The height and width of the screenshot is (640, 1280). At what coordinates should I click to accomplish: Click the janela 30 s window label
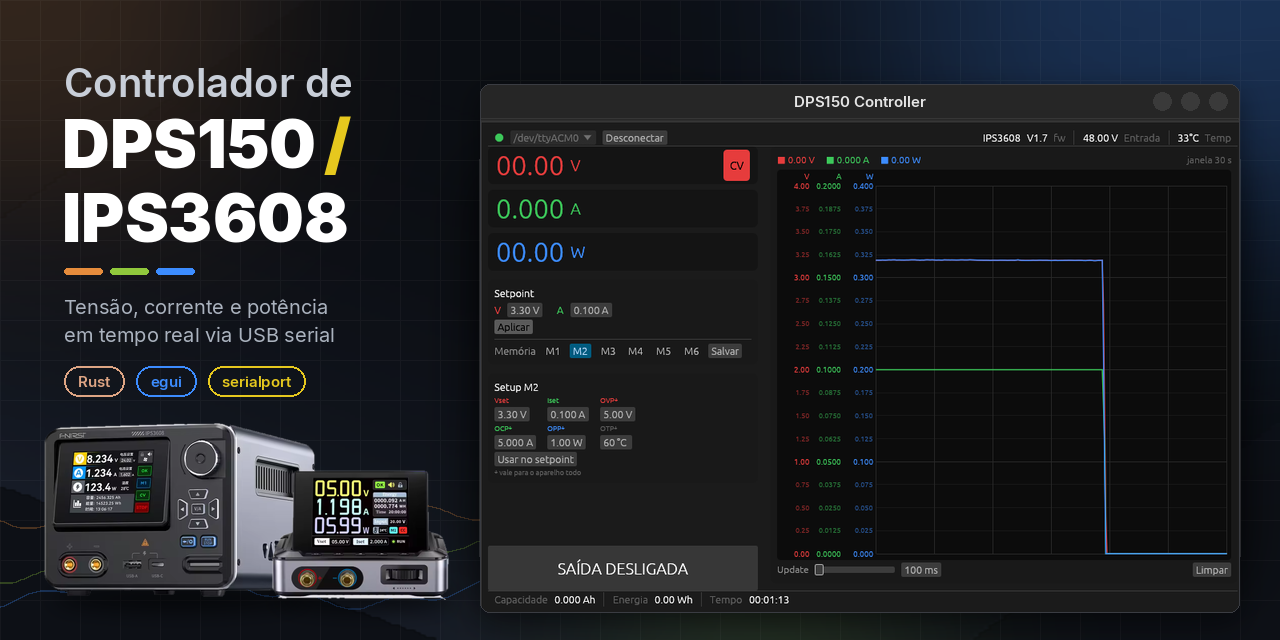click(x=1208, y=160)
